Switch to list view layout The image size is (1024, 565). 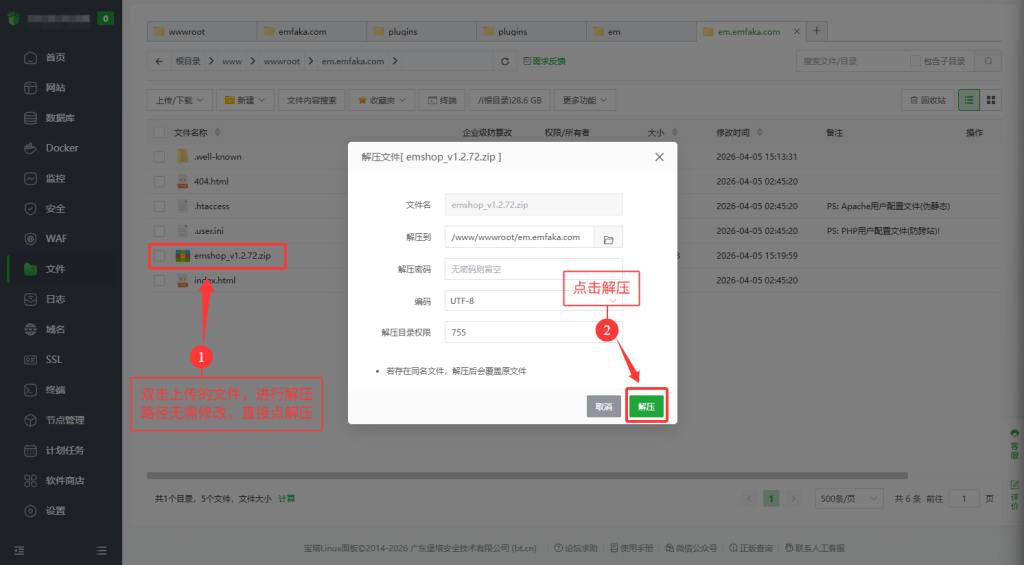[969, 100]
